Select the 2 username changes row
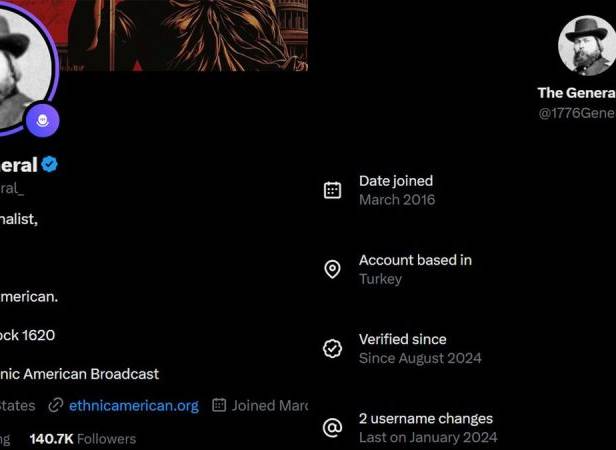The height and width of the screenshot is (450, 616). coord(410,428)
